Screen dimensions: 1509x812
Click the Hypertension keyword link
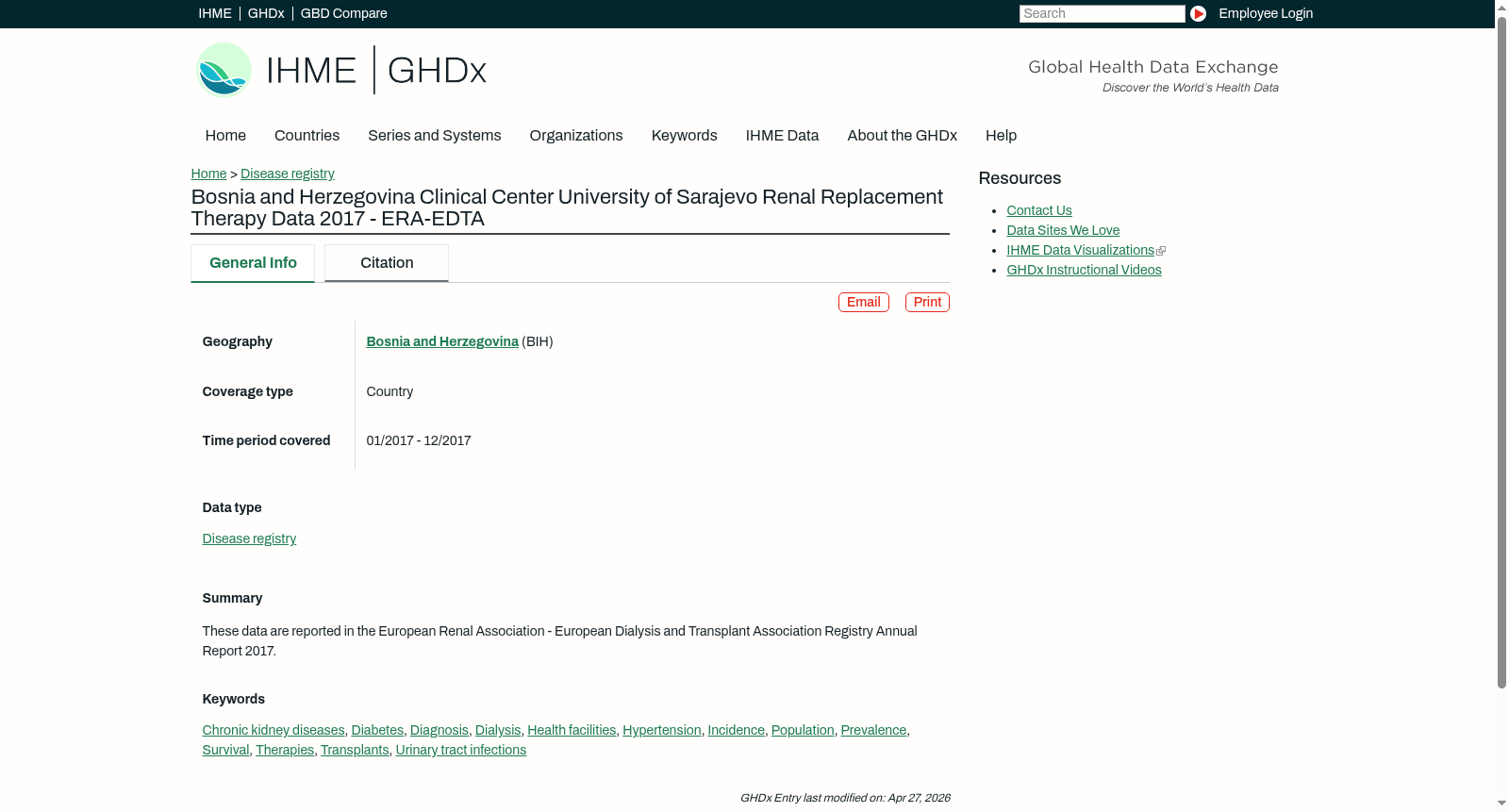pos(662,731)
